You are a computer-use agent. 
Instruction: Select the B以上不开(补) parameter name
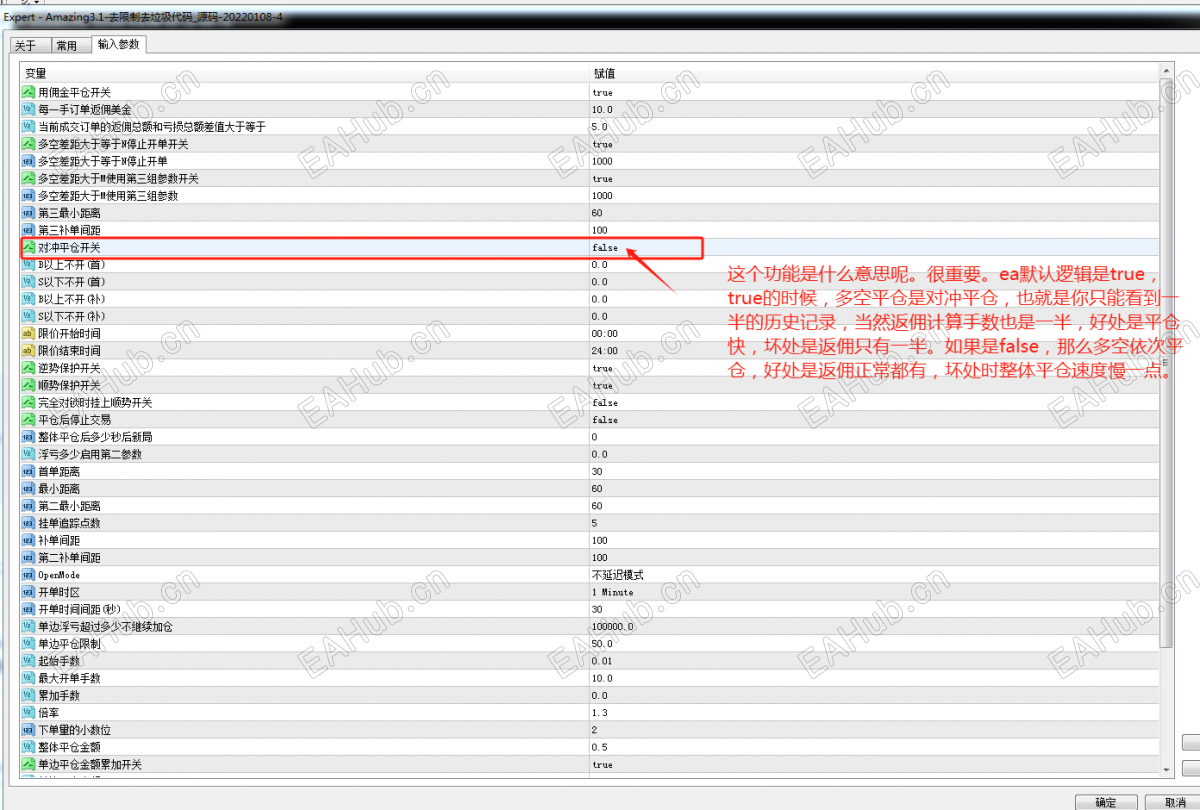point(71,299)
